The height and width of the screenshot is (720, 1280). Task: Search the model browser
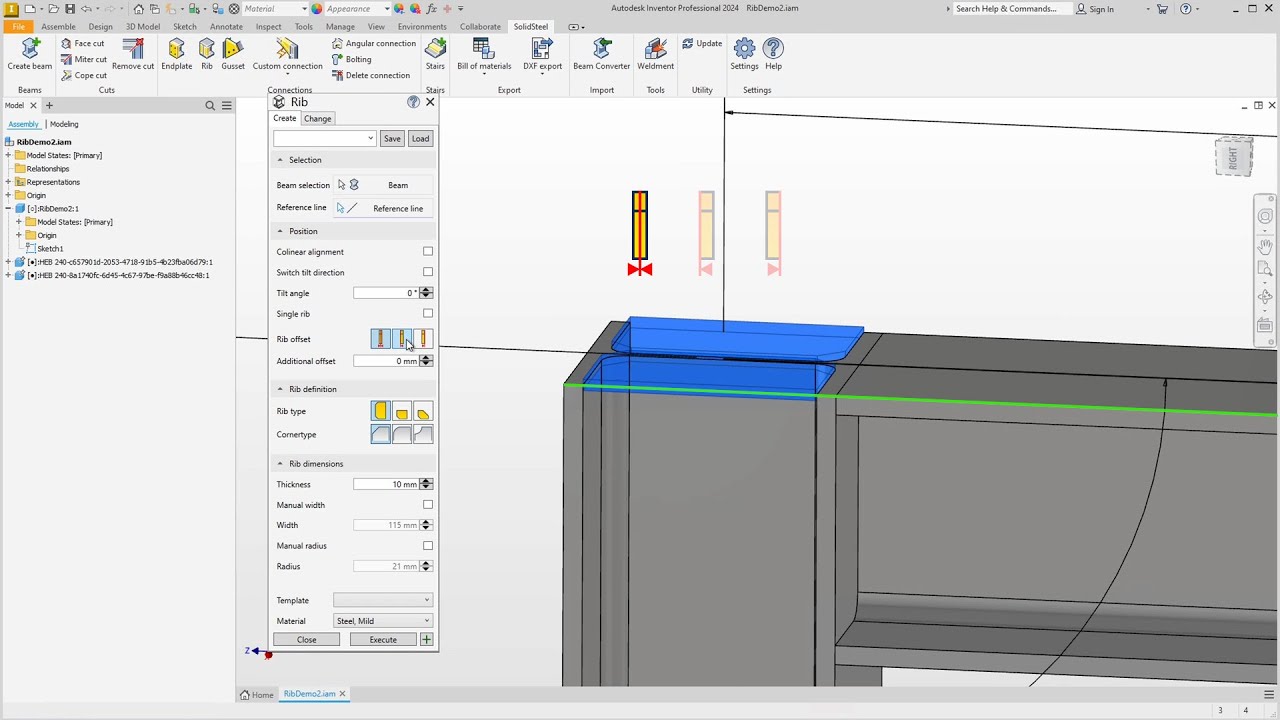coord(210,105)
